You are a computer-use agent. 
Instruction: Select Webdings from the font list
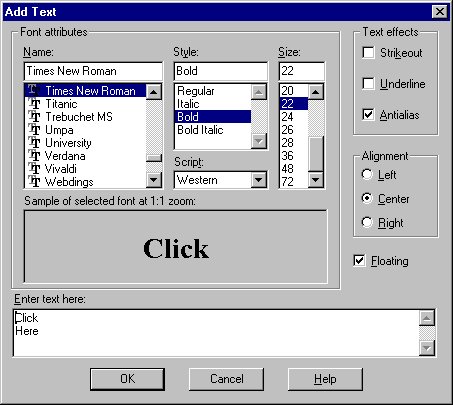[x=86, y=182]
